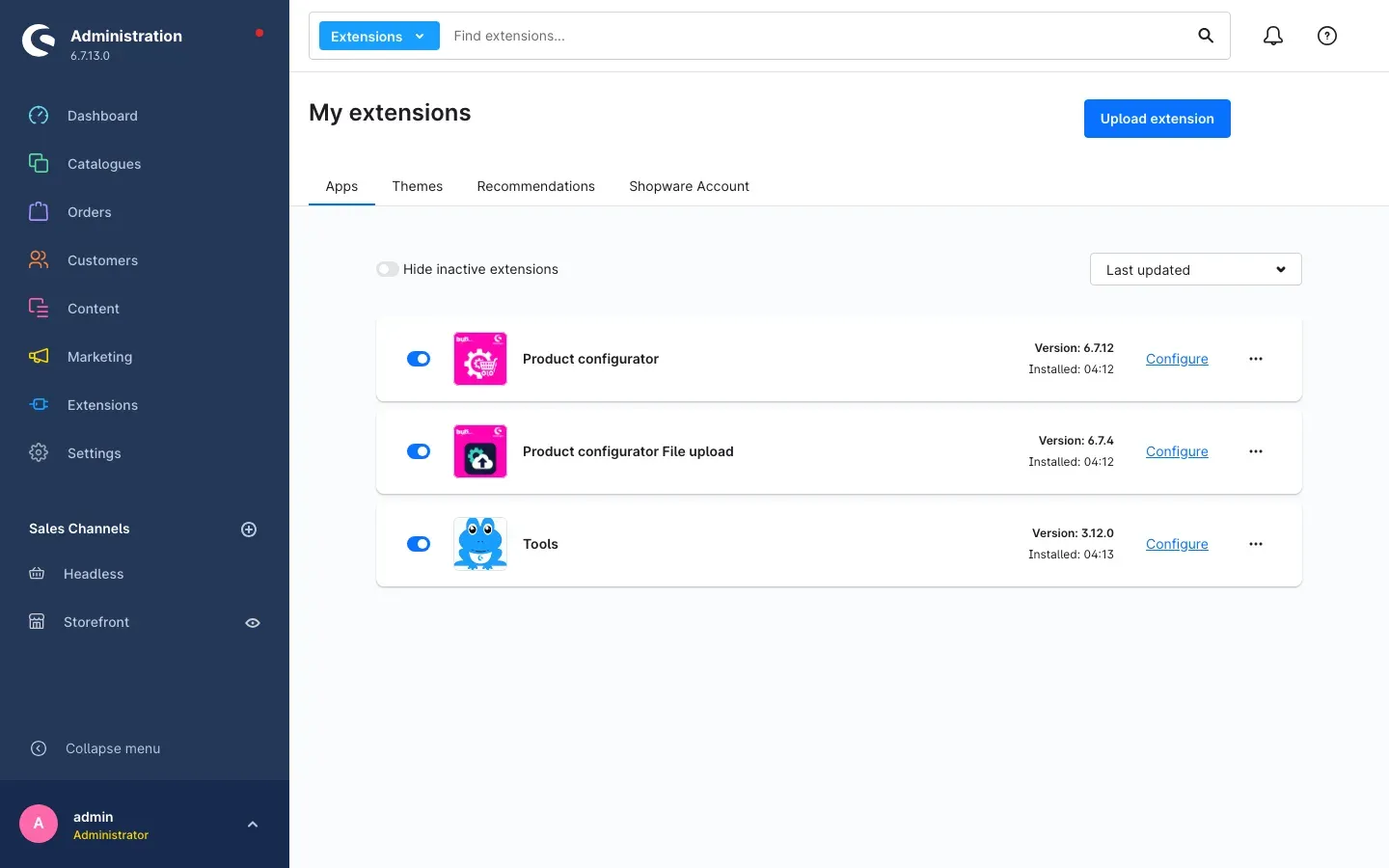This screenshot has height=868, width=1389.
Task: Open the Extensions search scope dropdown
Action: click(379, 36)
